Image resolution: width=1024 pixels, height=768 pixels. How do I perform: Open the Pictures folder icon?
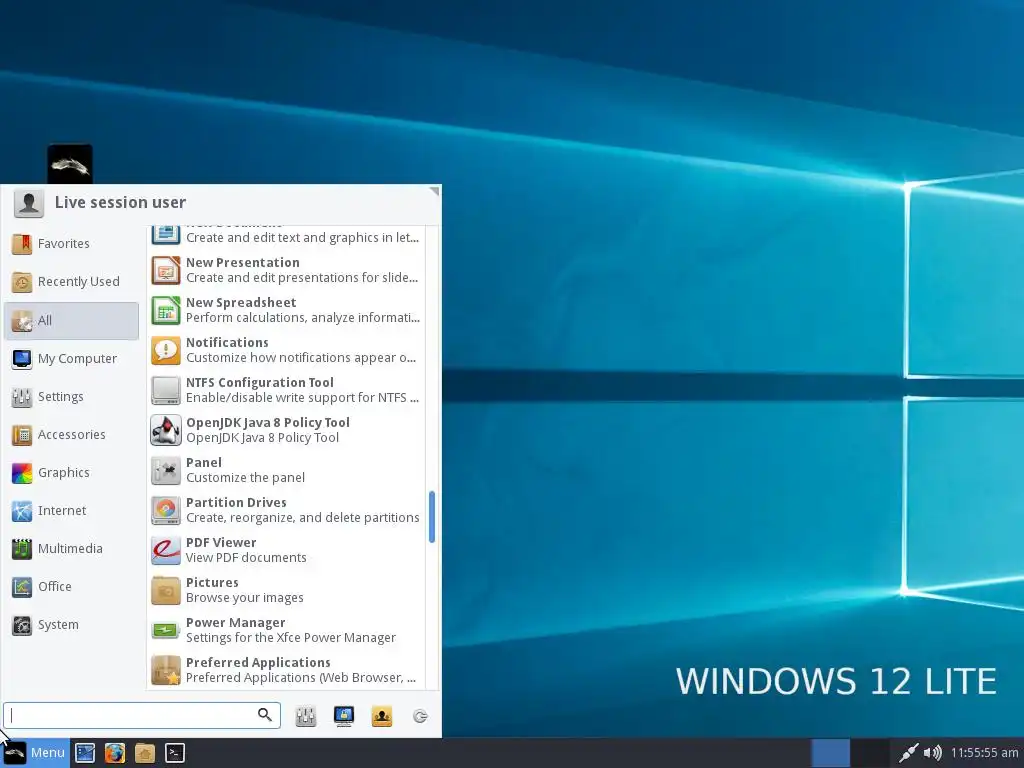(x=166, y=590)
